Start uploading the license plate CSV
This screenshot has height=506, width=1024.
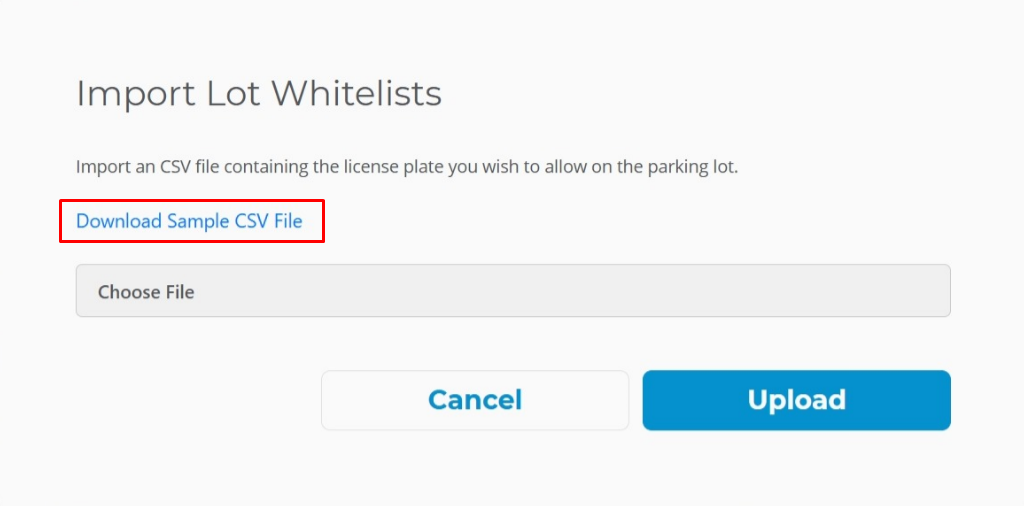pyautogui.click(x=796, y=400)
